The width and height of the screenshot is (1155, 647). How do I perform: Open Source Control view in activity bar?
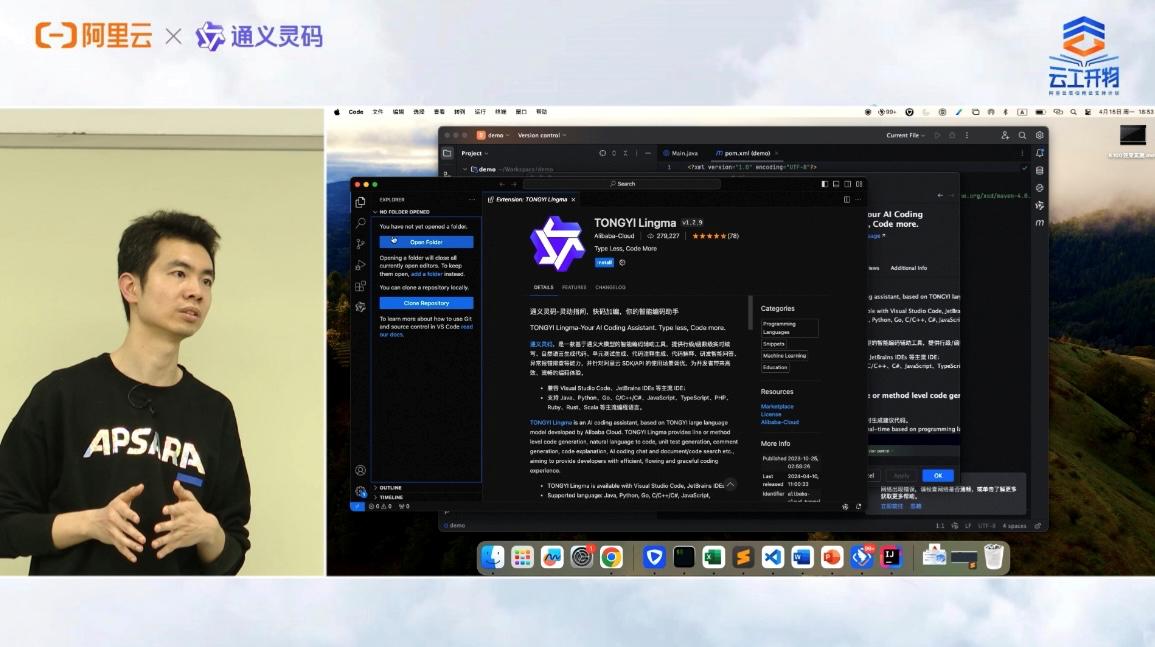coord(360,244)
